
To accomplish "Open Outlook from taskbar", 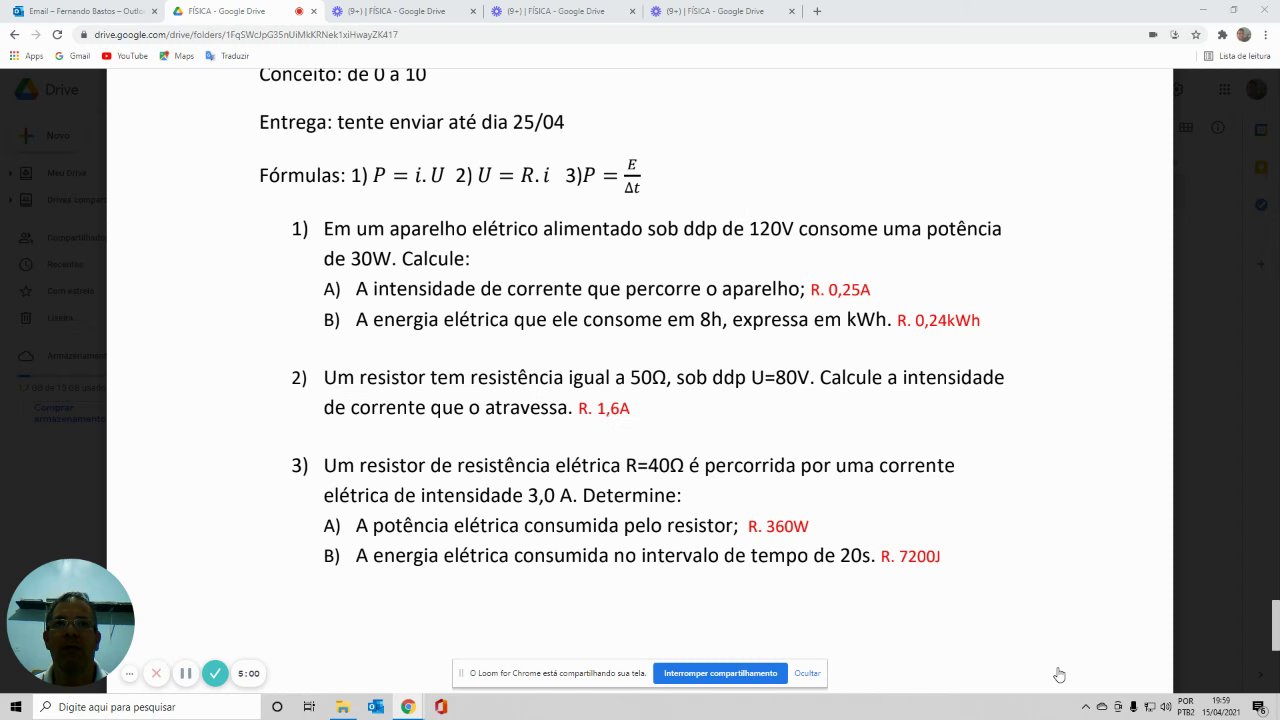I will [x=376, y=707].
